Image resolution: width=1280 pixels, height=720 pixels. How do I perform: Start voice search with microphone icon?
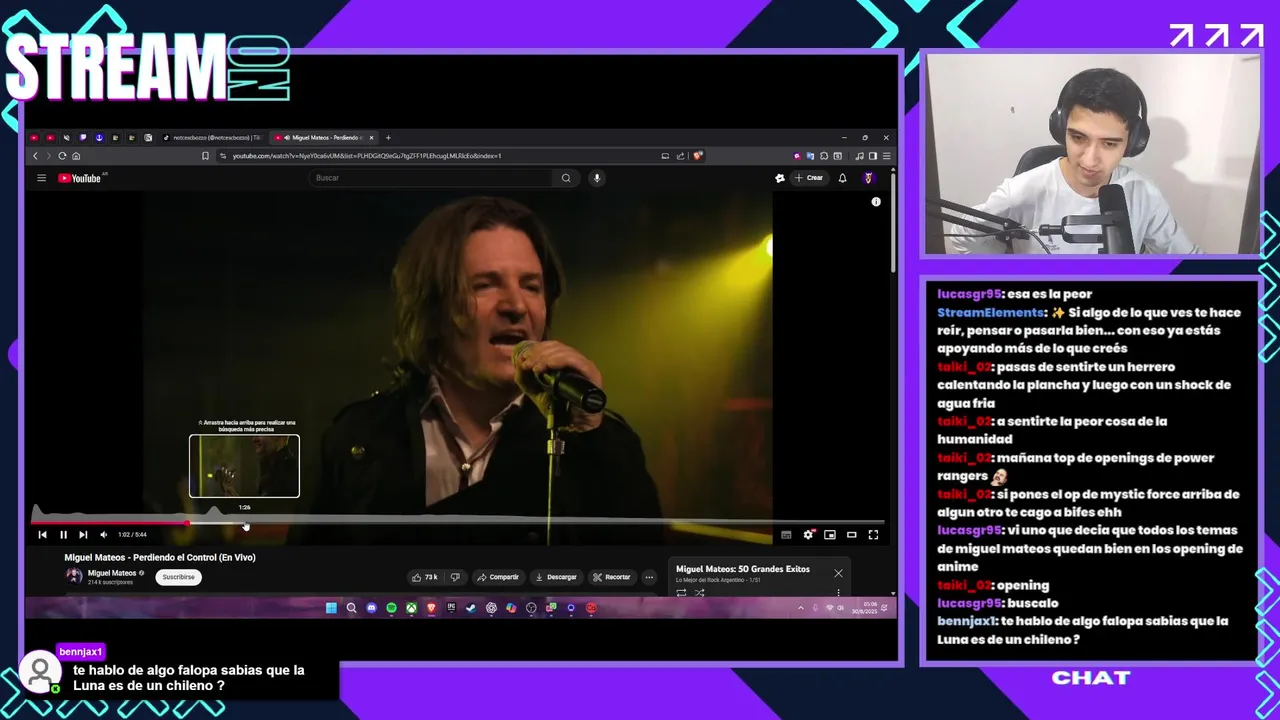coord(597,178)
